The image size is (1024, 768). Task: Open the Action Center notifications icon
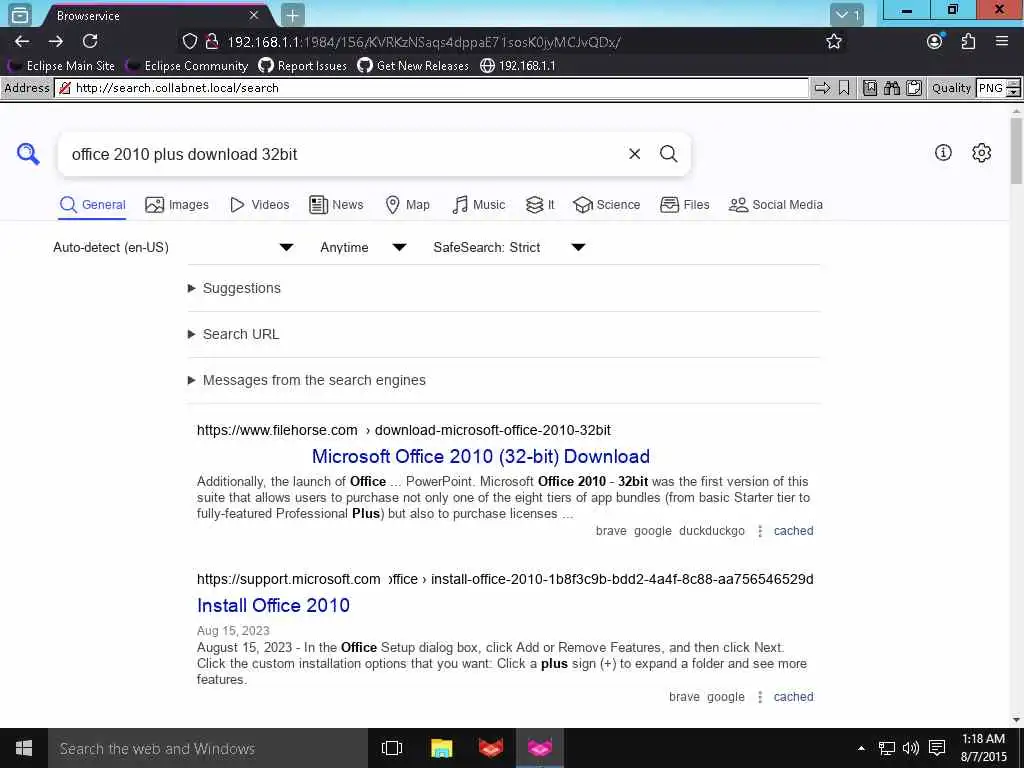click(937, 748)
